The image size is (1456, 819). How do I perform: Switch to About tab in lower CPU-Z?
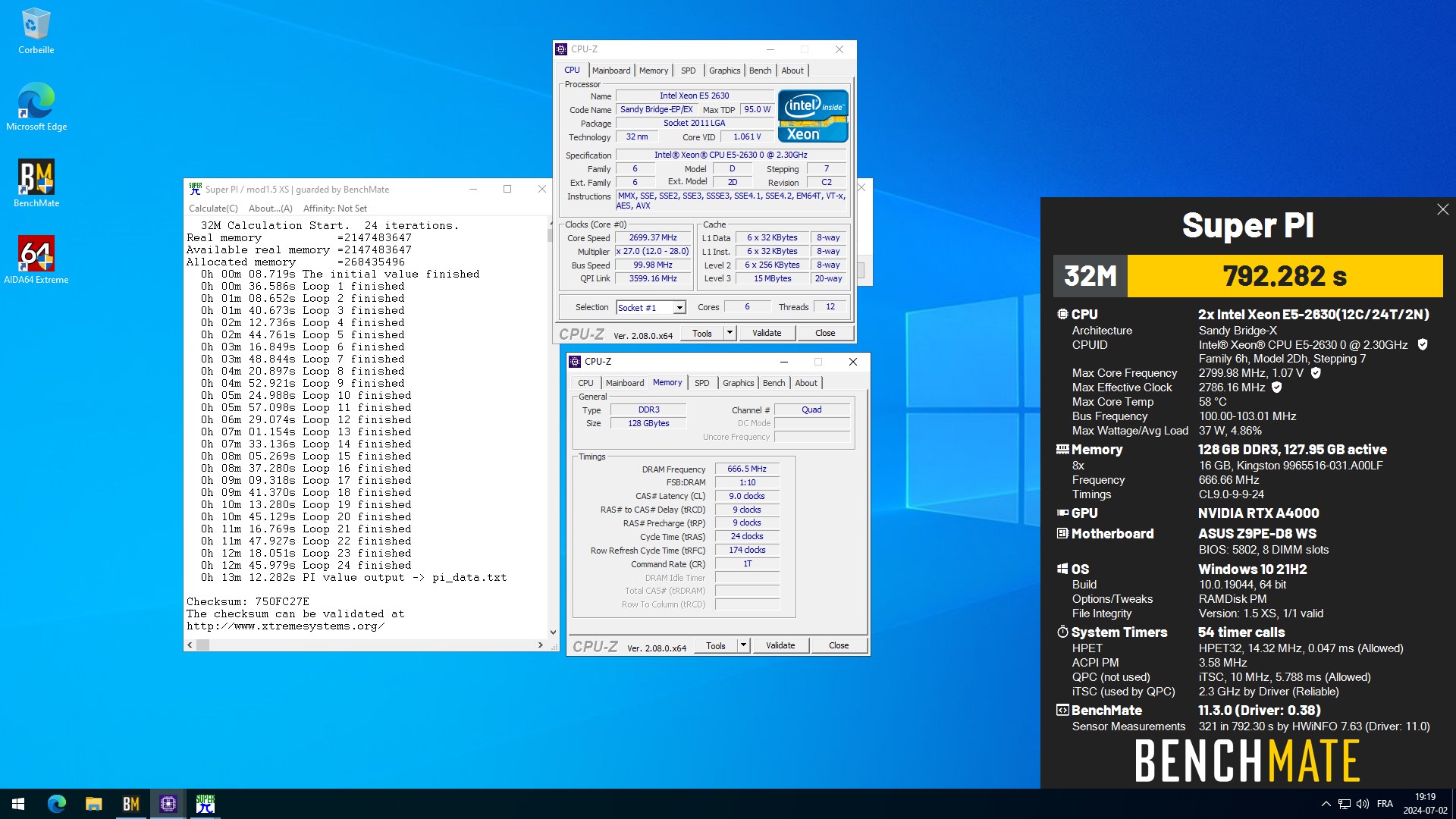(x=806, y=383)
